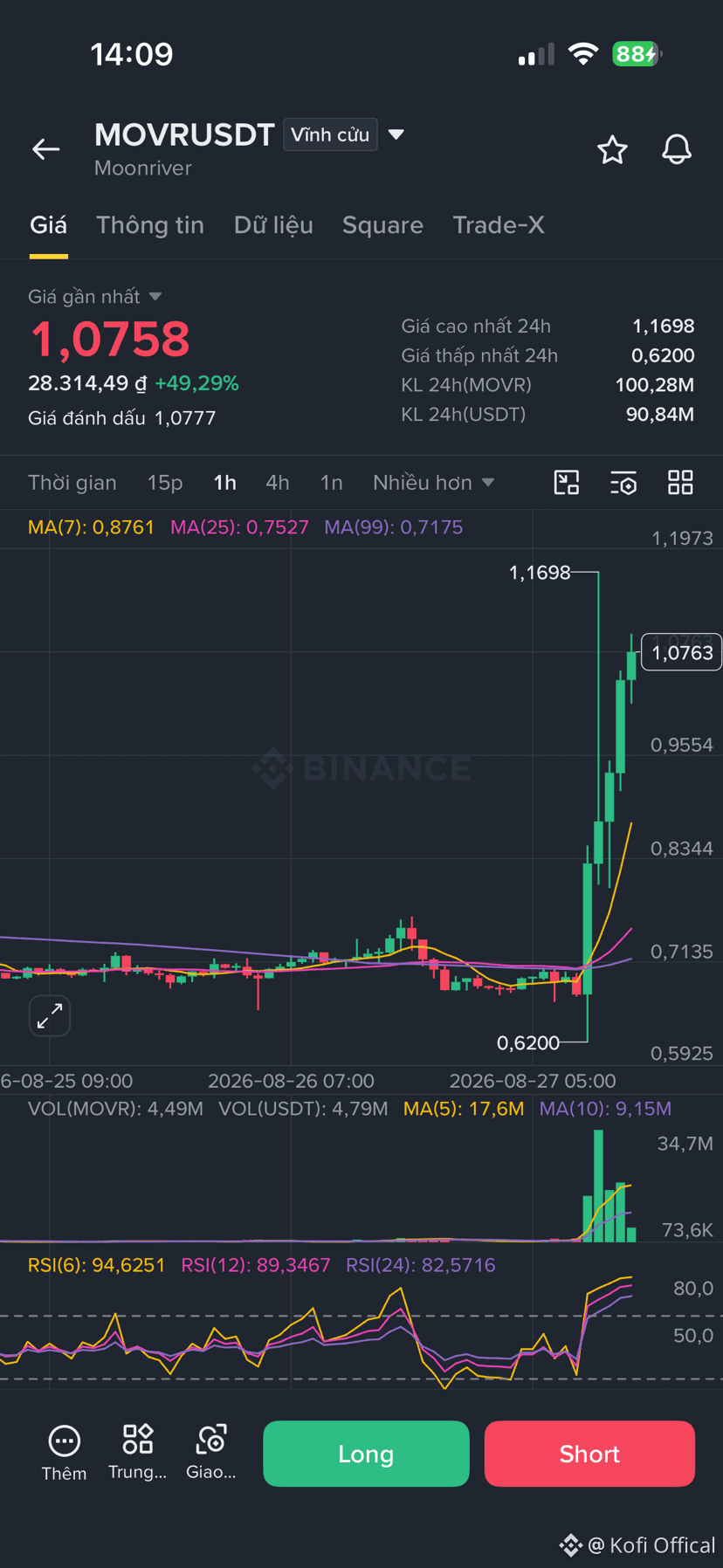The width and height of the screenshot is (723, 1568).
Task: Tap the MA(99) indicator label
Action: point(394,527)
